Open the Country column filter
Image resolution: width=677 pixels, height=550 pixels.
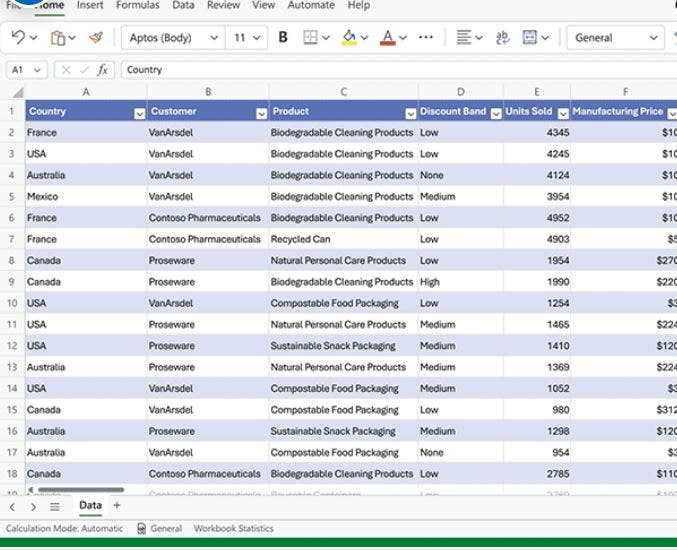click(x=139, y=113)
